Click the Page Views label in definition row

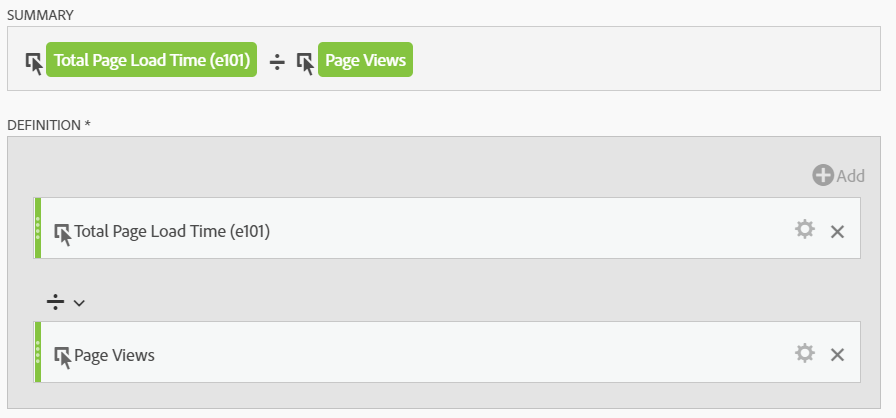[114, 355]
